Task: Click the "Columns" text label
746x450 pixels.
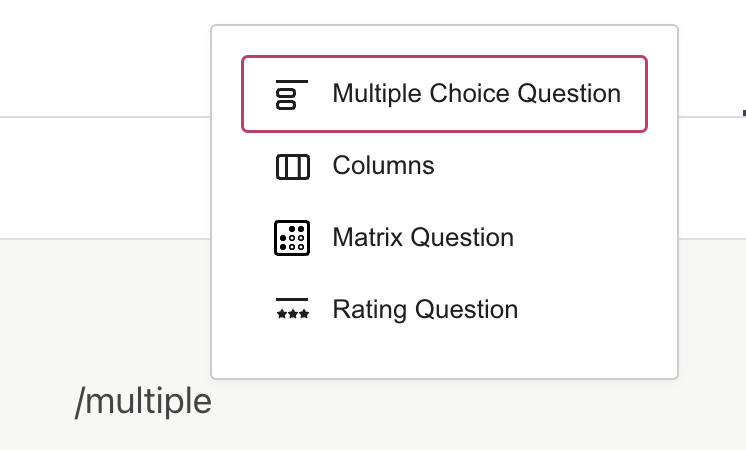Action: pos(383,166)
